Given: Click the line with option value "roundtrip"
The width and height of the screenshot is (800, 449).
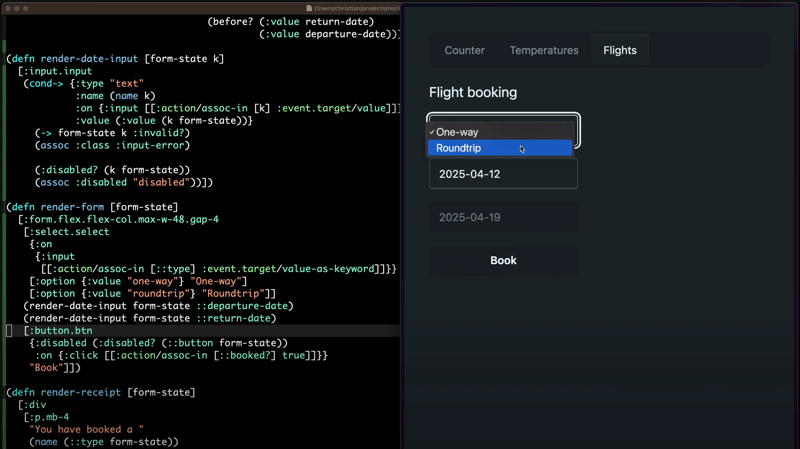Looking at the screenshot, I should 153,293.
